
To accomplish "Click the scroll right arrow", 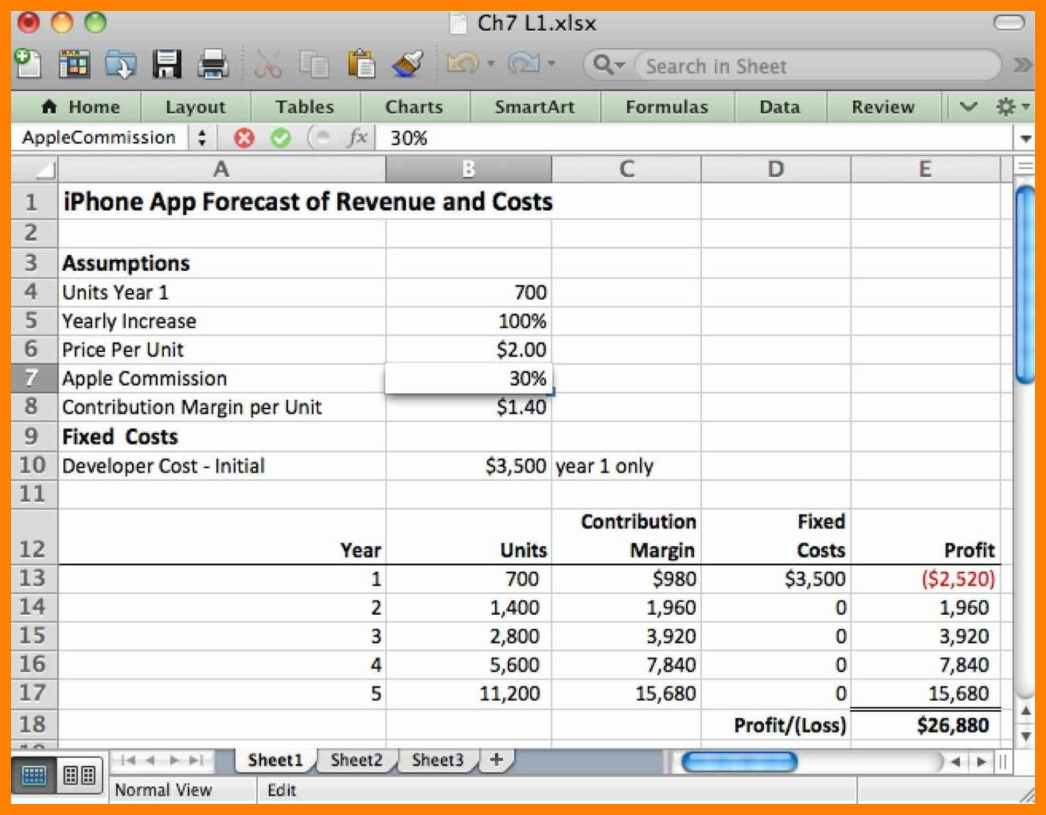I will (981, 761).
